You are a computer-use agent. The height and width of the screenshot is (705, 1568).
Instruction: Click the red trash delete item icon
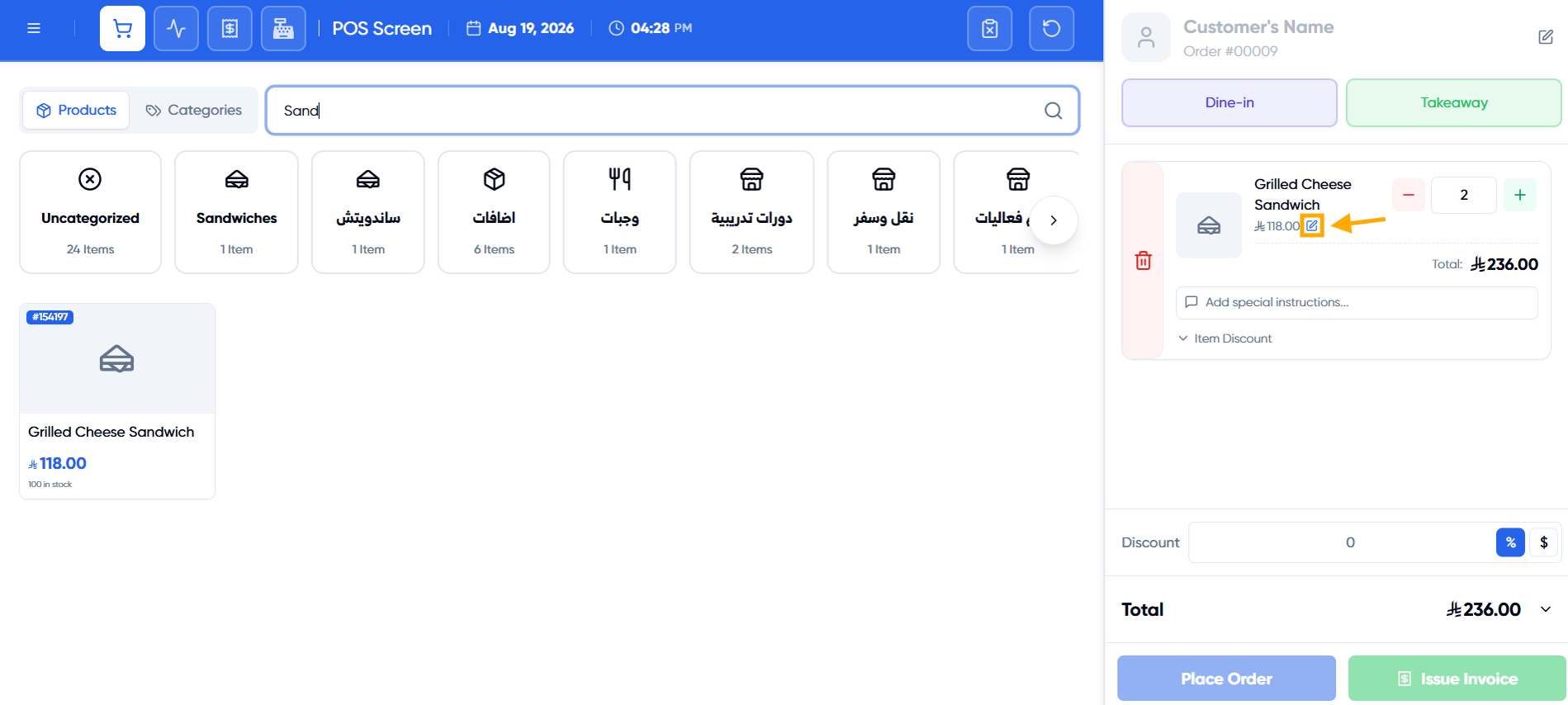coord(1143,261)
